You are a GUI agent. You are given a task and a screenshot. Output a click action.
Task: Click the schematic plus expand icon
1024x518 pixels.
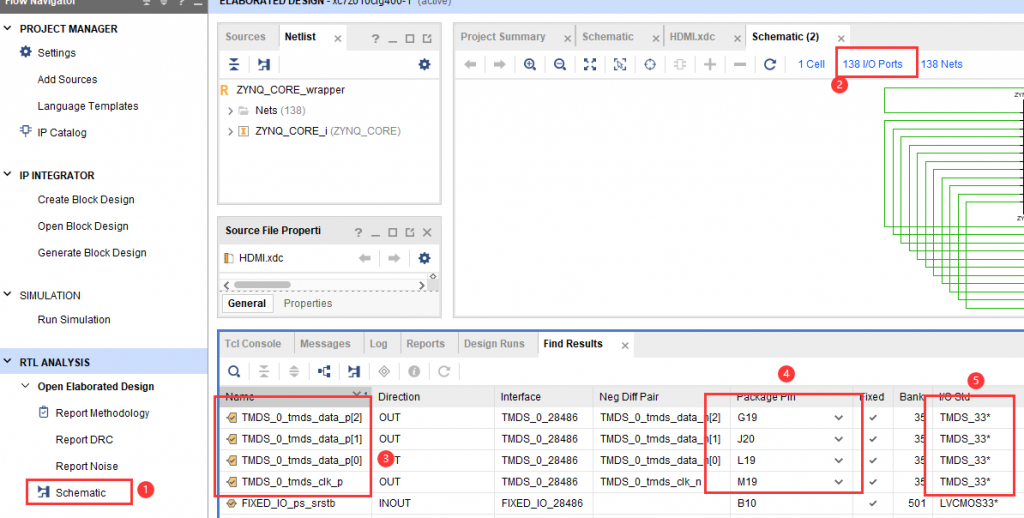(710, 64)
